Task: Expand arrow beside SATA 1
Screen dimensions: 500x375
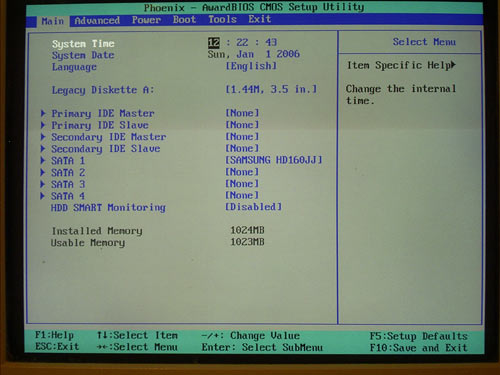Action: pos(43,160)
